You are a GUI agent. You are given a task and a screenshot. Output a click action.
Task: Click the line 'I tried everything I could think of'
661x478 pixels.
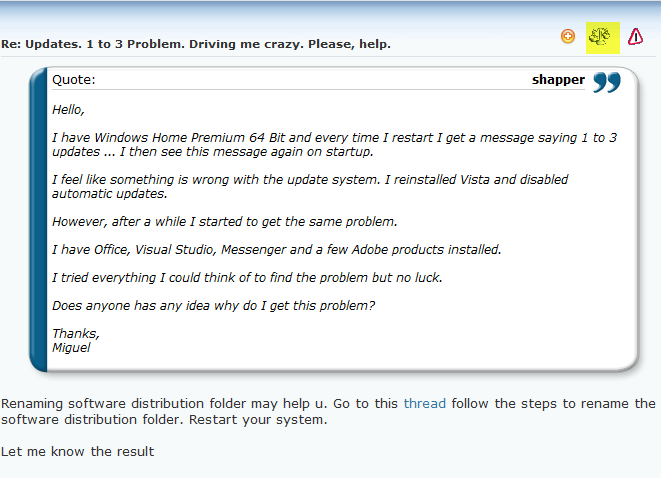247,277
